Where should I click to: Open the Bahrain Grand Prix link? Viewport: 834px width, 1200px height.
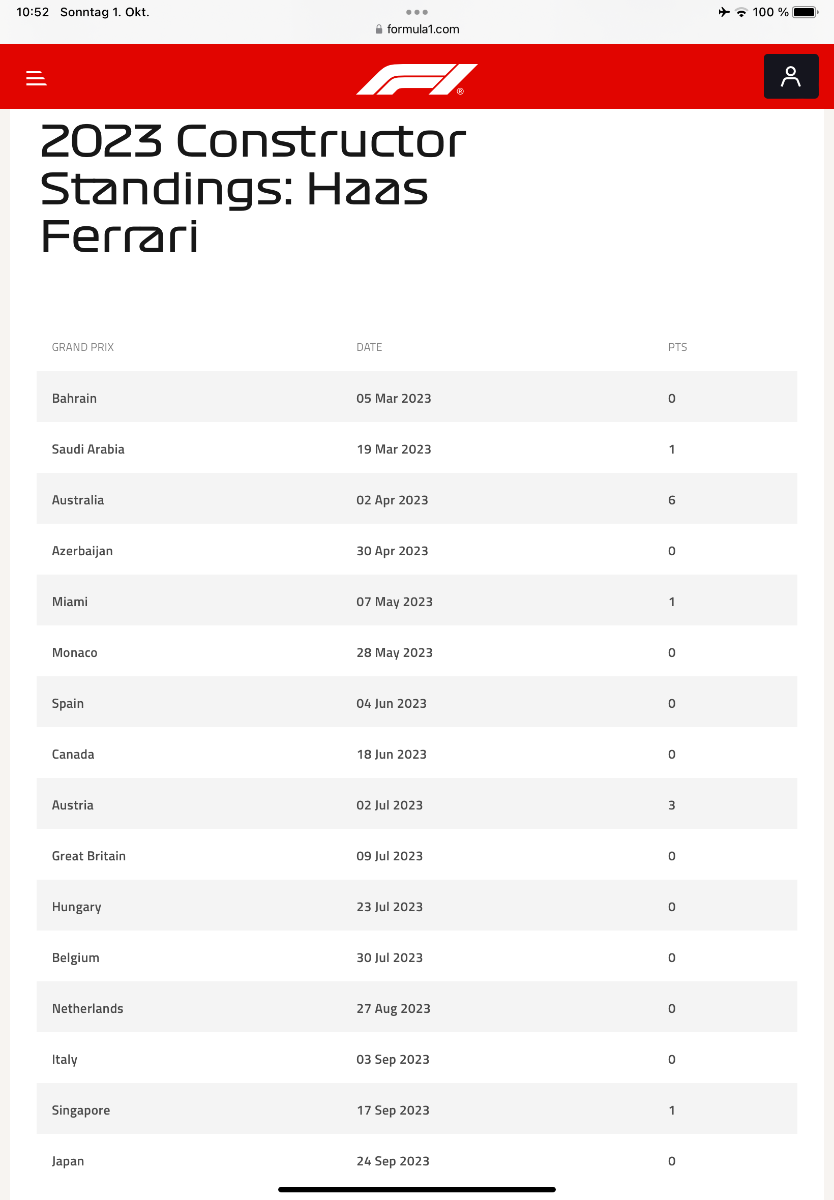click(75, 398)
